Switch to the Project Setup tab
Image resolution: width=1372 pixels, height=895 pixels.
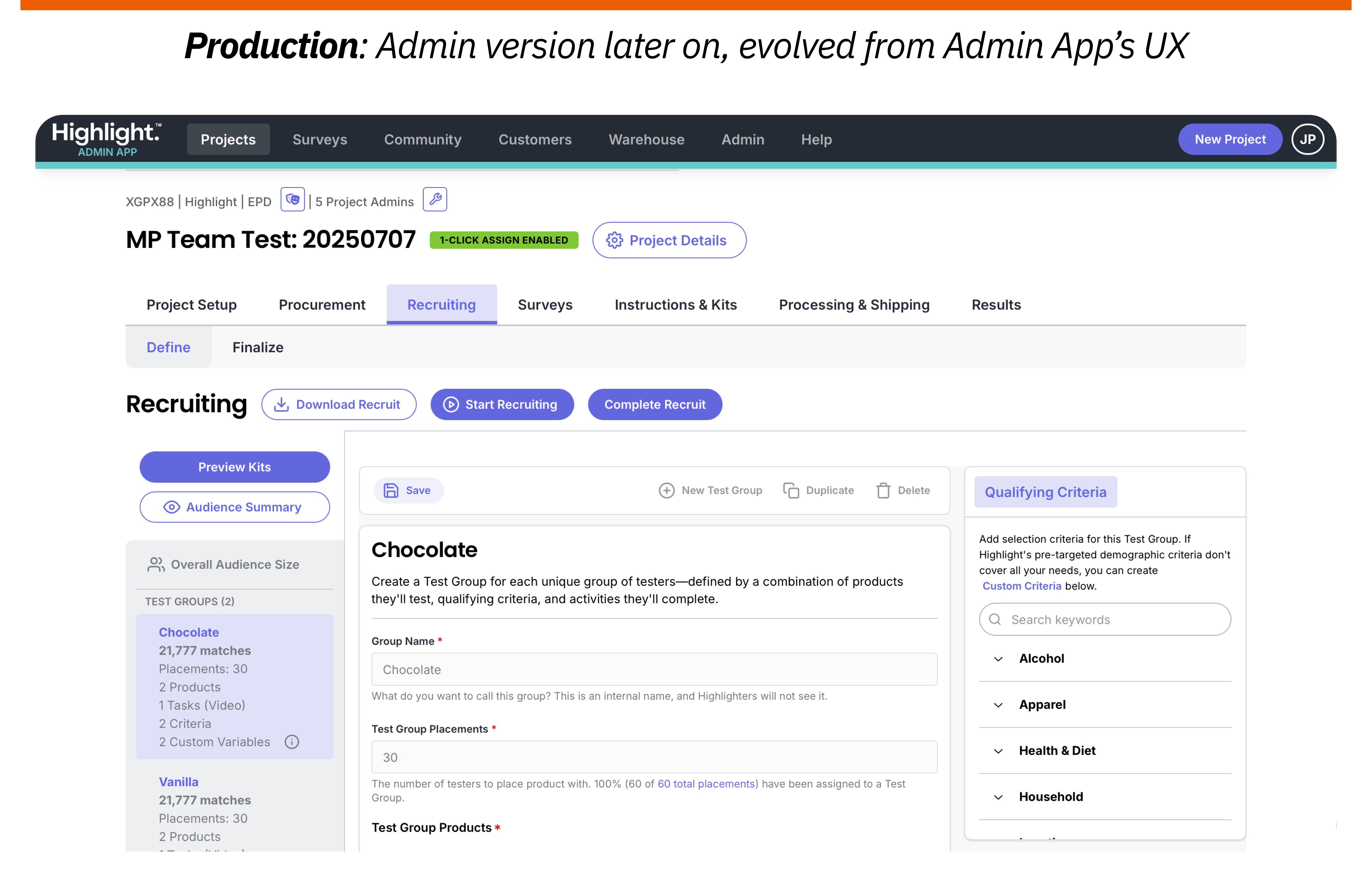(x=191, y=305)
